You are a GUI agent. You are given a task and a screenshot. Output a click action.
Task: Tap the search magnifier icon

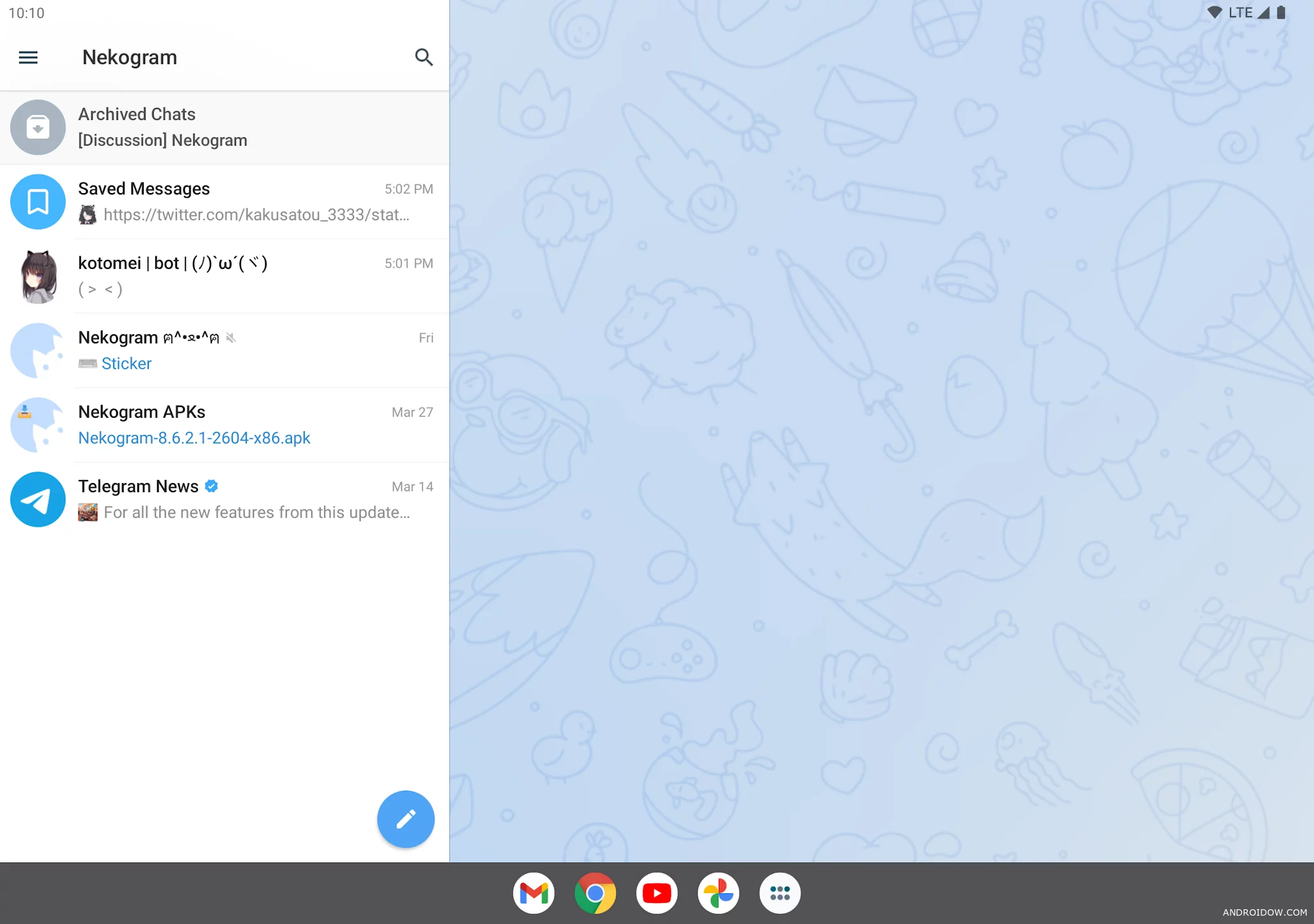[x=423, y=58]
